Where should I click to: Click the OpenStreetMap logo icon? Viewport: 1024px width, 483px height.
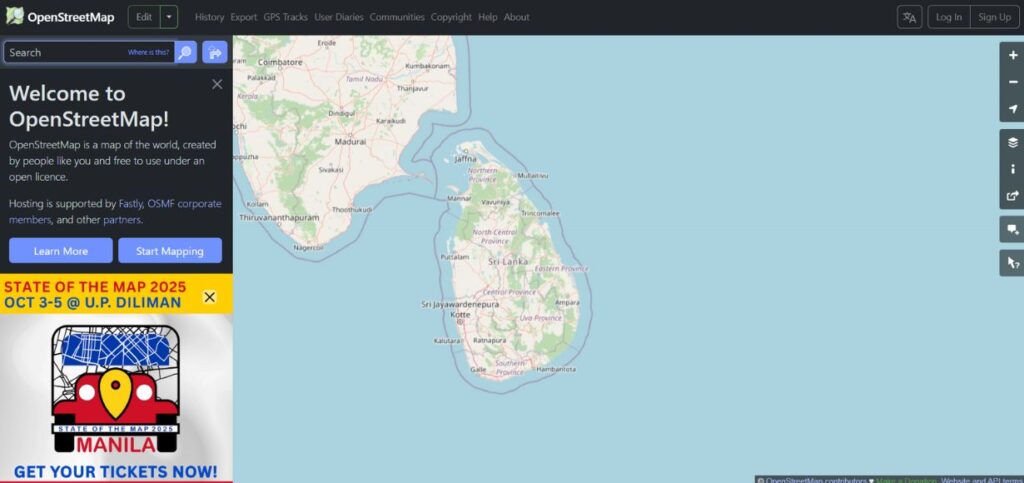pos(14,16)
